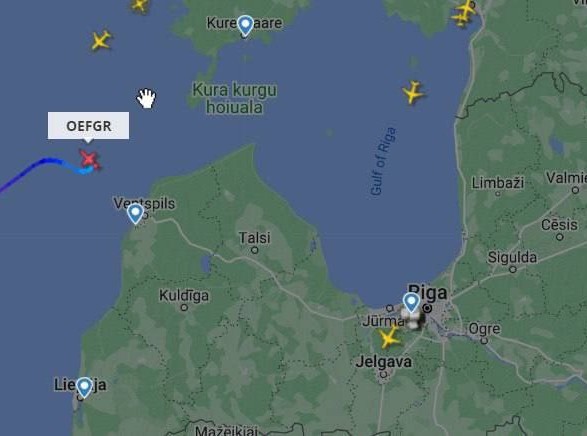Open the Liepaja airport pin
Image resolution: width=587 pixels, height=436 pixels.
[84, 387]
